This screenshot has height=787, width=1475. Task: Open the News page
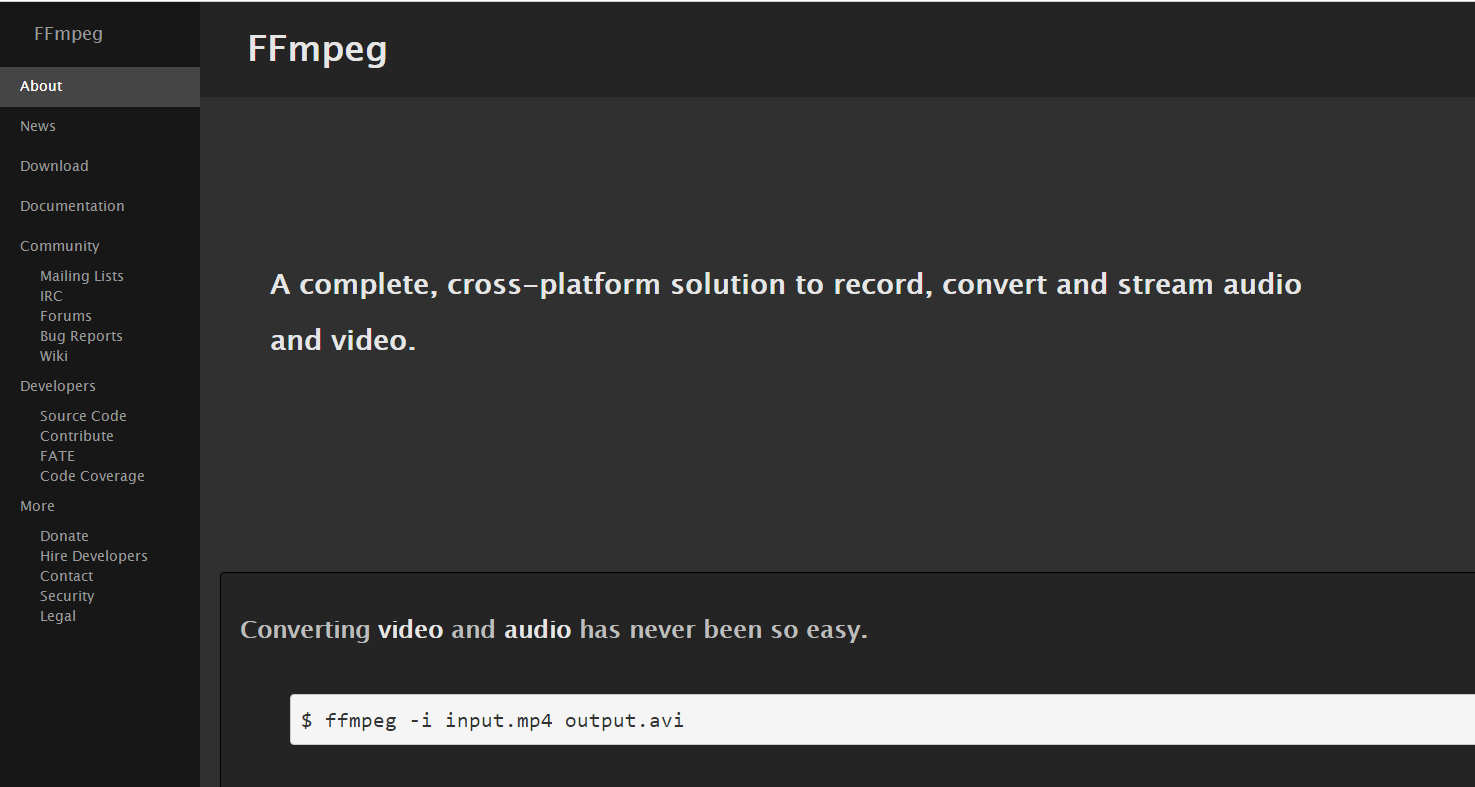coord(38,126)
